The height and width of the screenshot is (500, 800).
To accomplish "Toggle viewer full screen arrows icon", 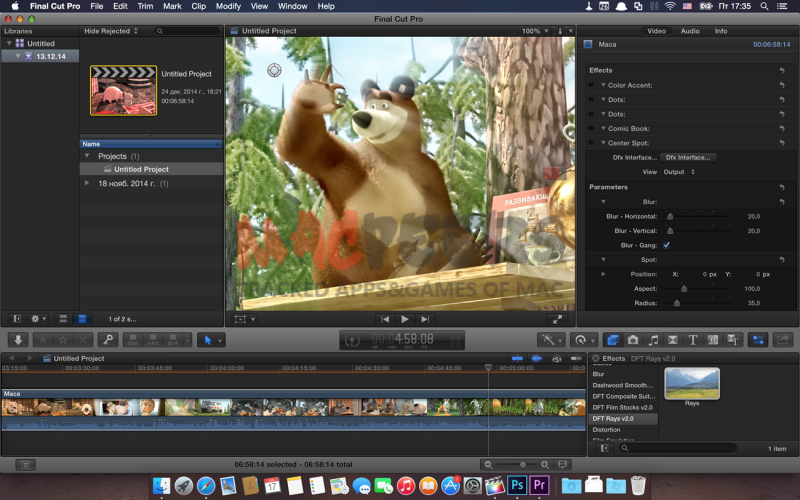I will (x=557, y=319).
